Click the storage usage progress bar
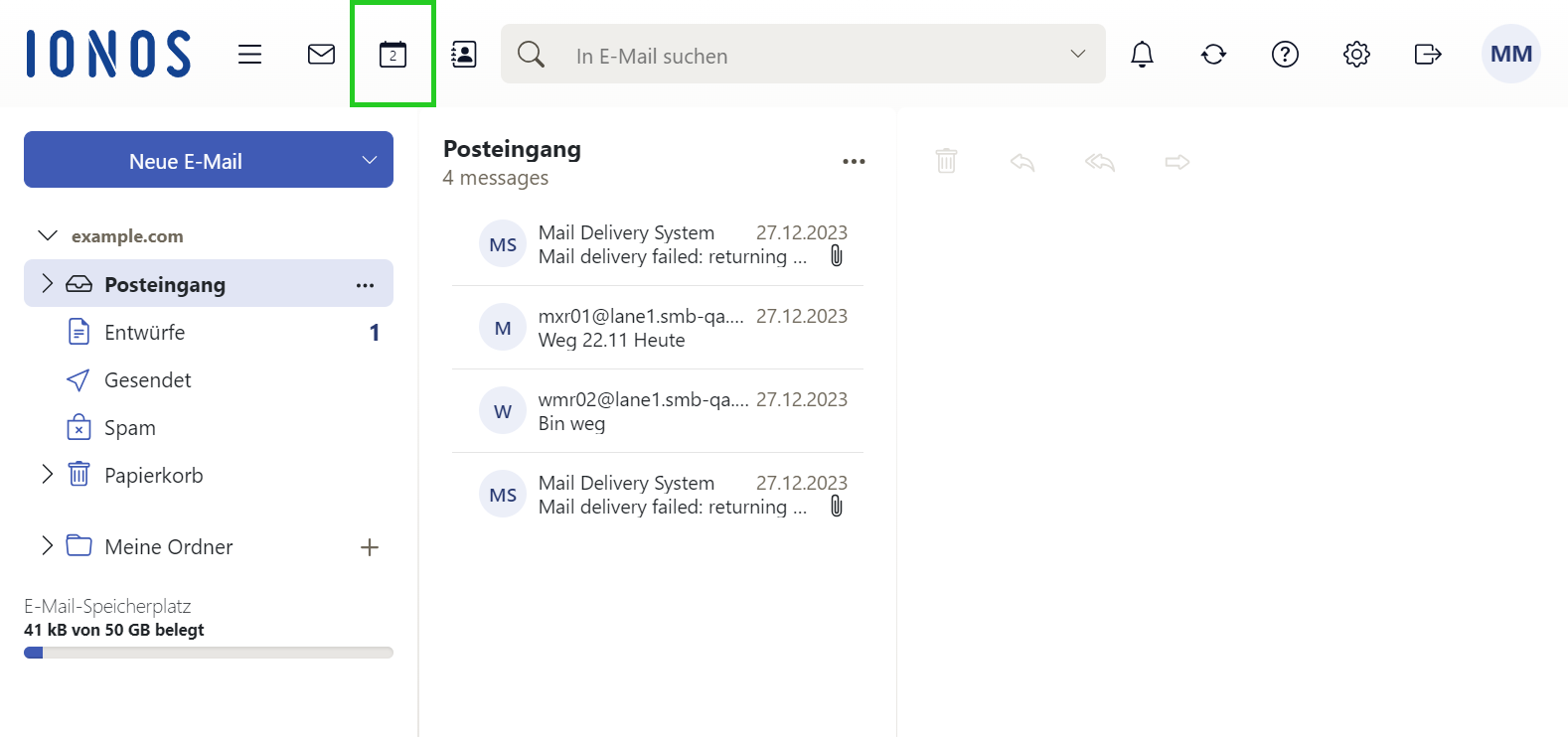 pyautogui.click(x=209, y=653)
